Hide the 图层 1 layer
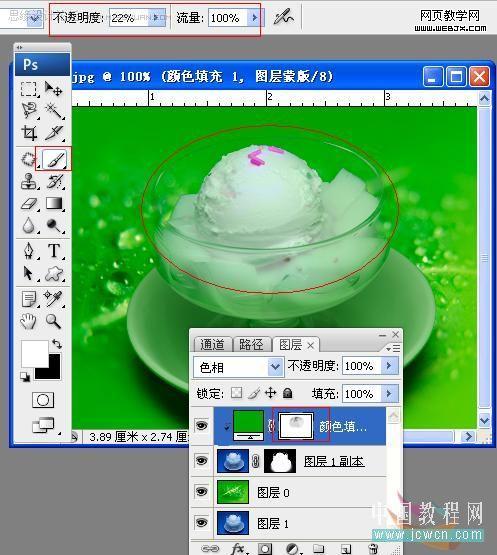 coord(202,522)
